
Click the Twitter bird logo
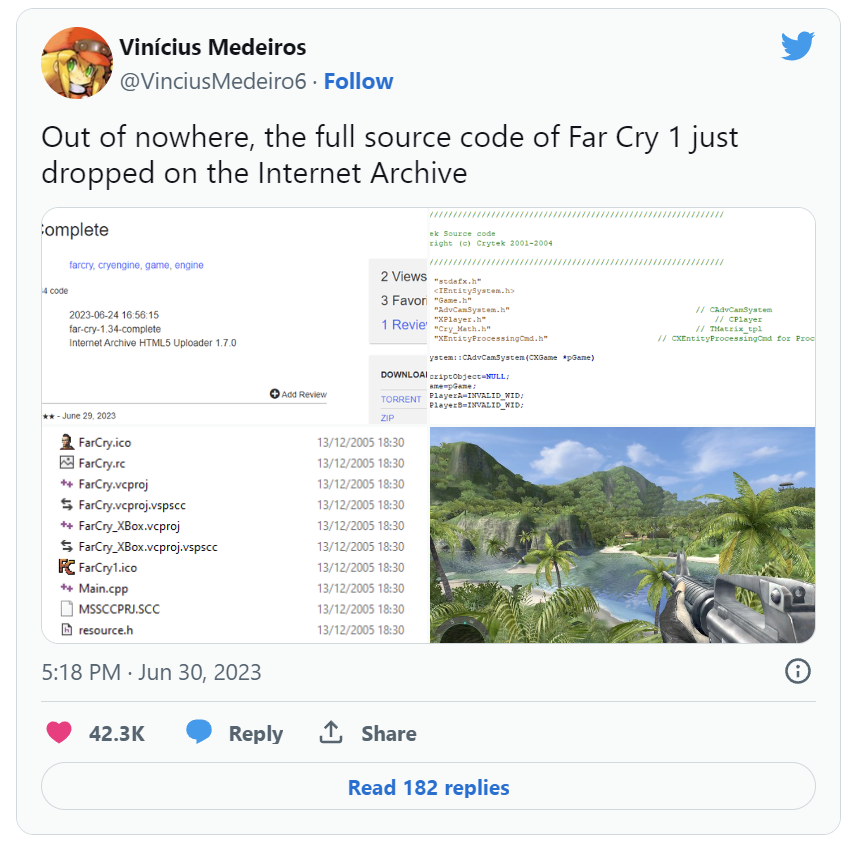coord(798,46)
